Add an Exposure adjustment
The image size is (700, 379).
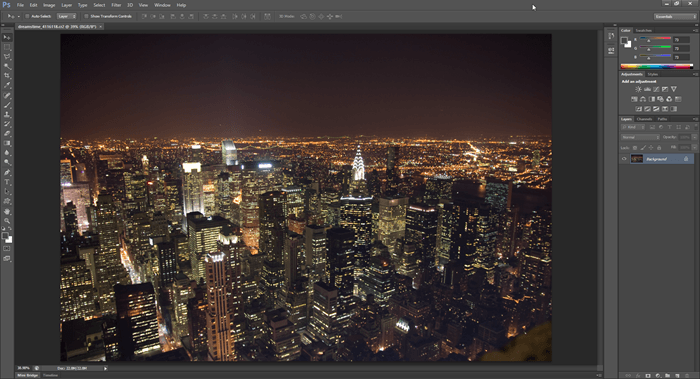pos(665,89)
